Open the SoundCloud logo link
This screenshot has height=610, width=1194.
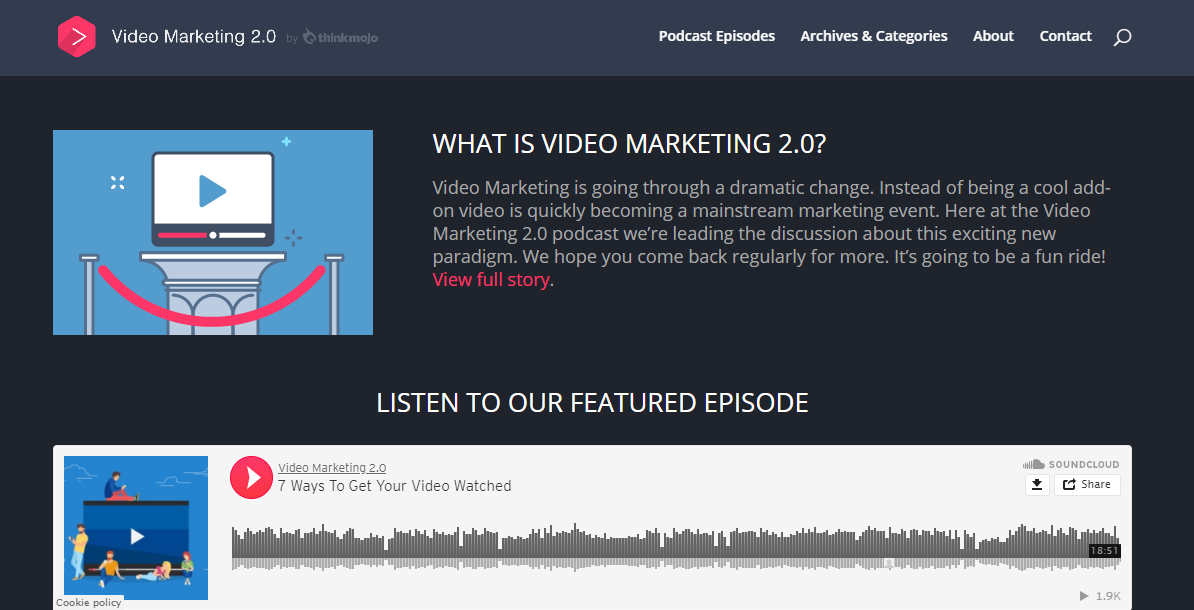coord(1071,465)
